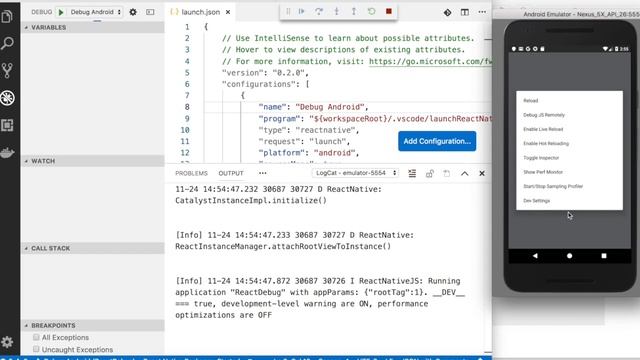Image resolution: width=640 pixels, height=360 pixels.
Task: Toggle output scroll lock
Action: [429, 173]
